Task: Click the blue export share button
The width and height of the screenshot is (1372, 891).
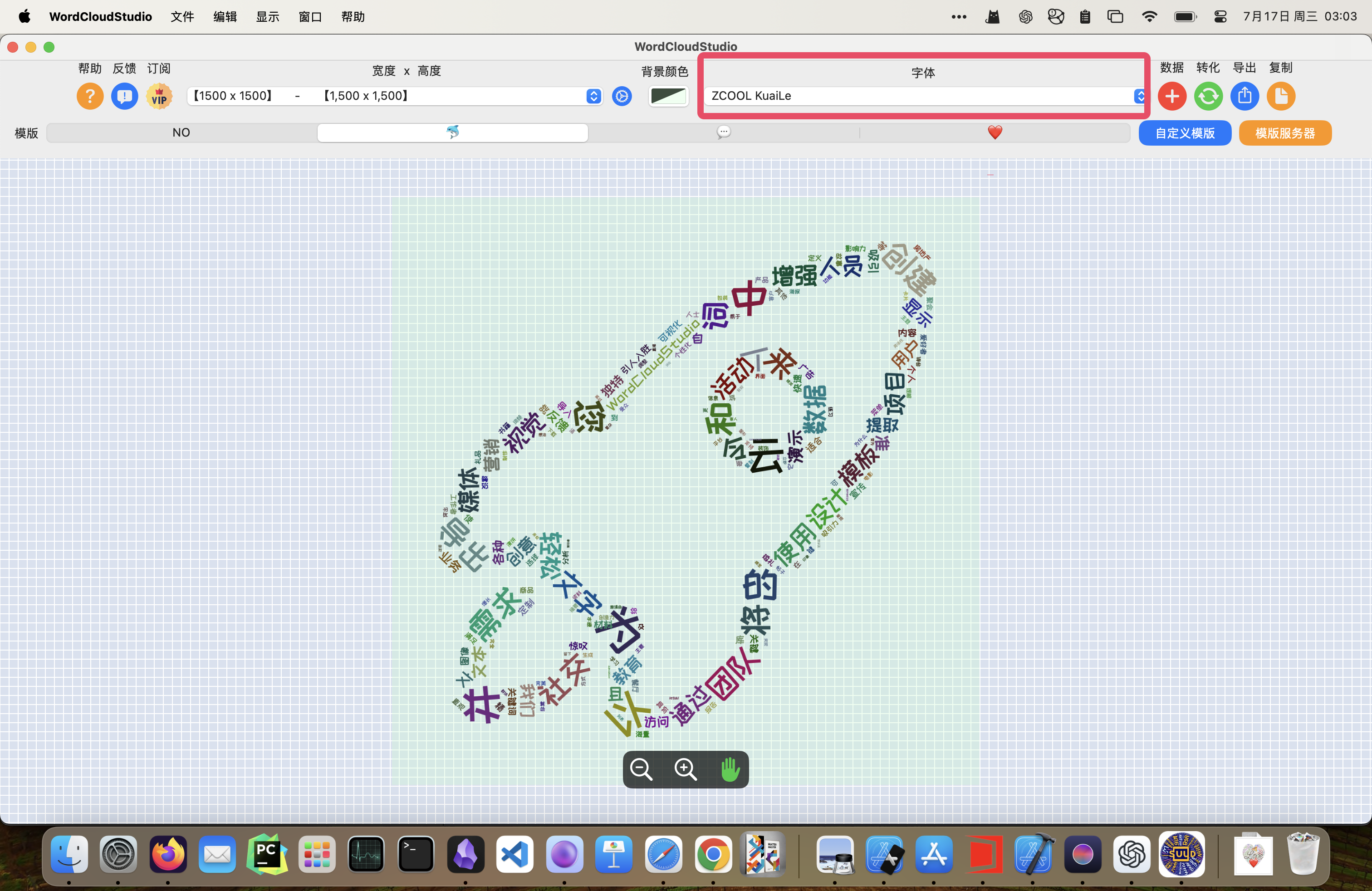Action: point(1245,96)
